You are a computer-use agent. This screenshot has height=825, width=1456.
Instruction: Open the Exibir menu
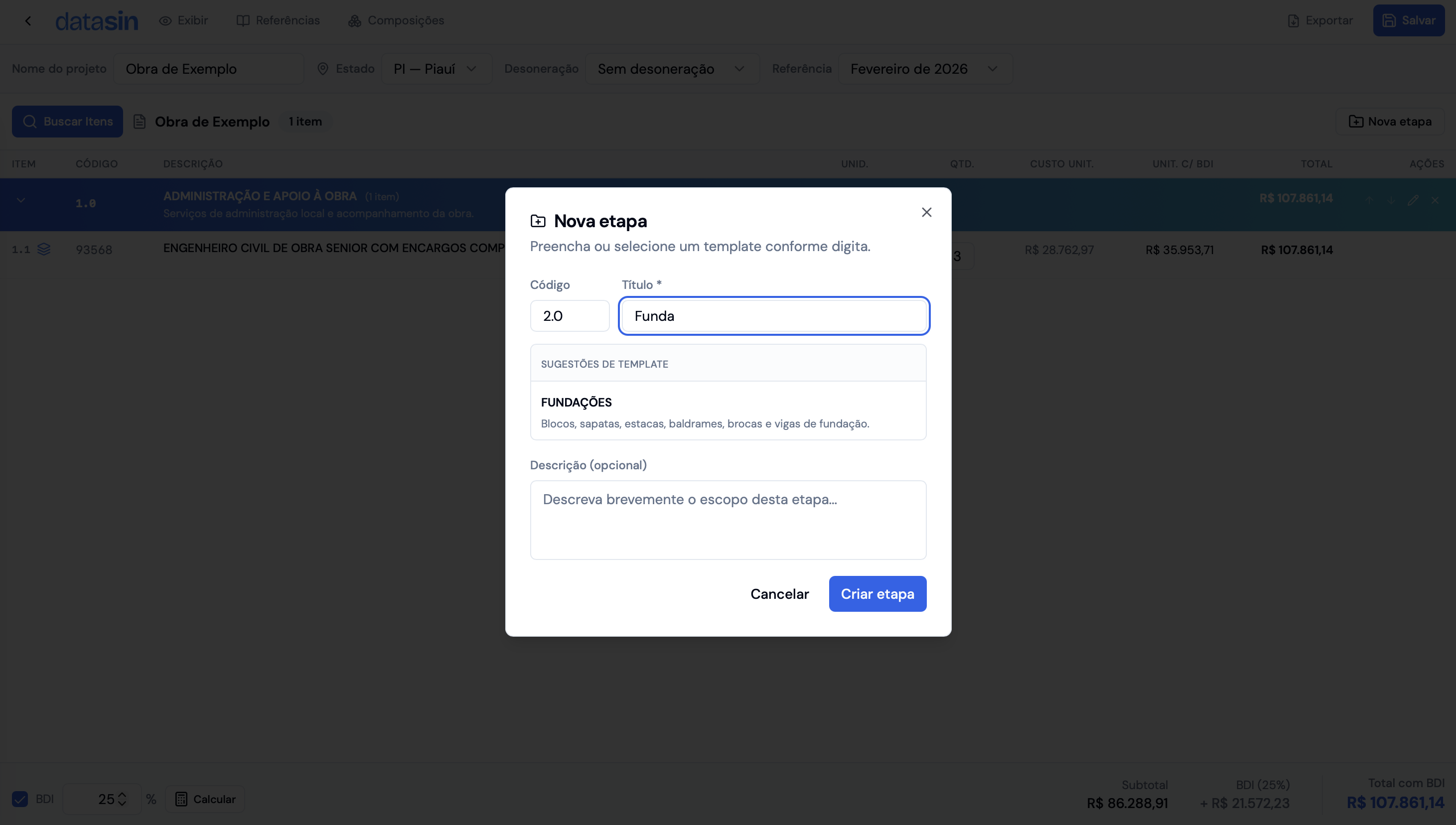[x=184, y=20]
